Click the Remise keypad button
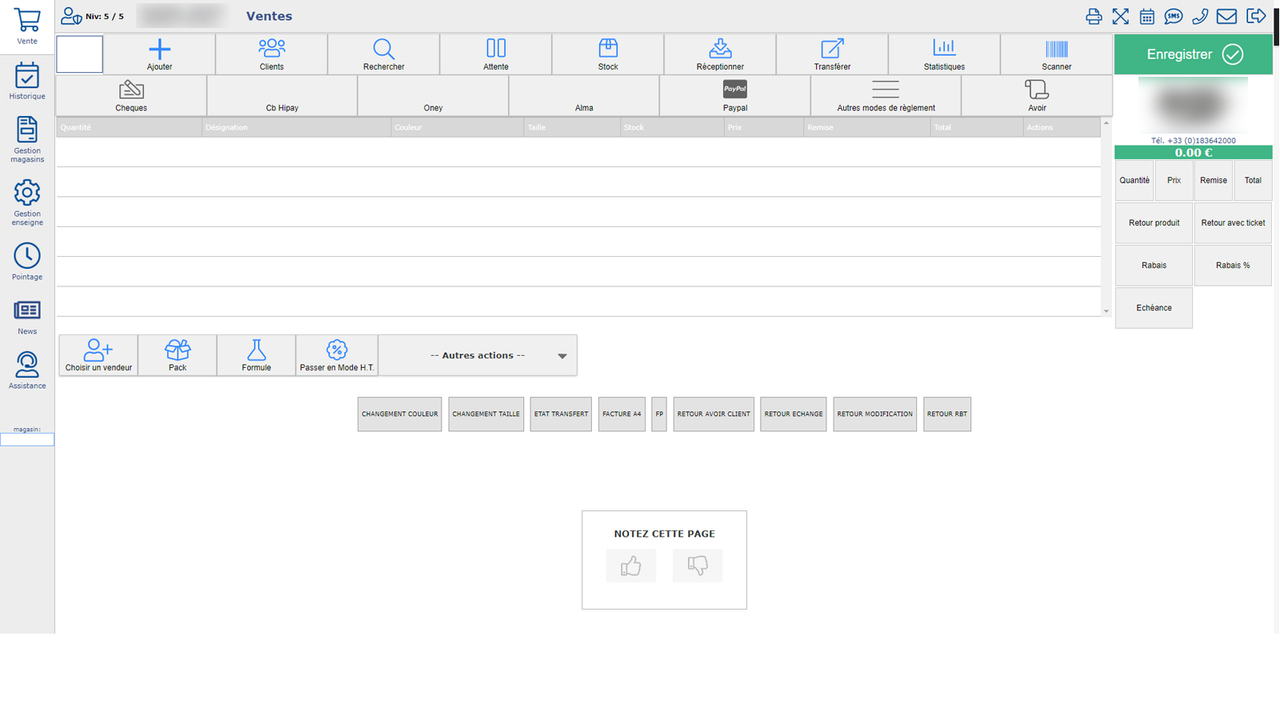The image size is (1280, 720). (x=1213, y=181)
